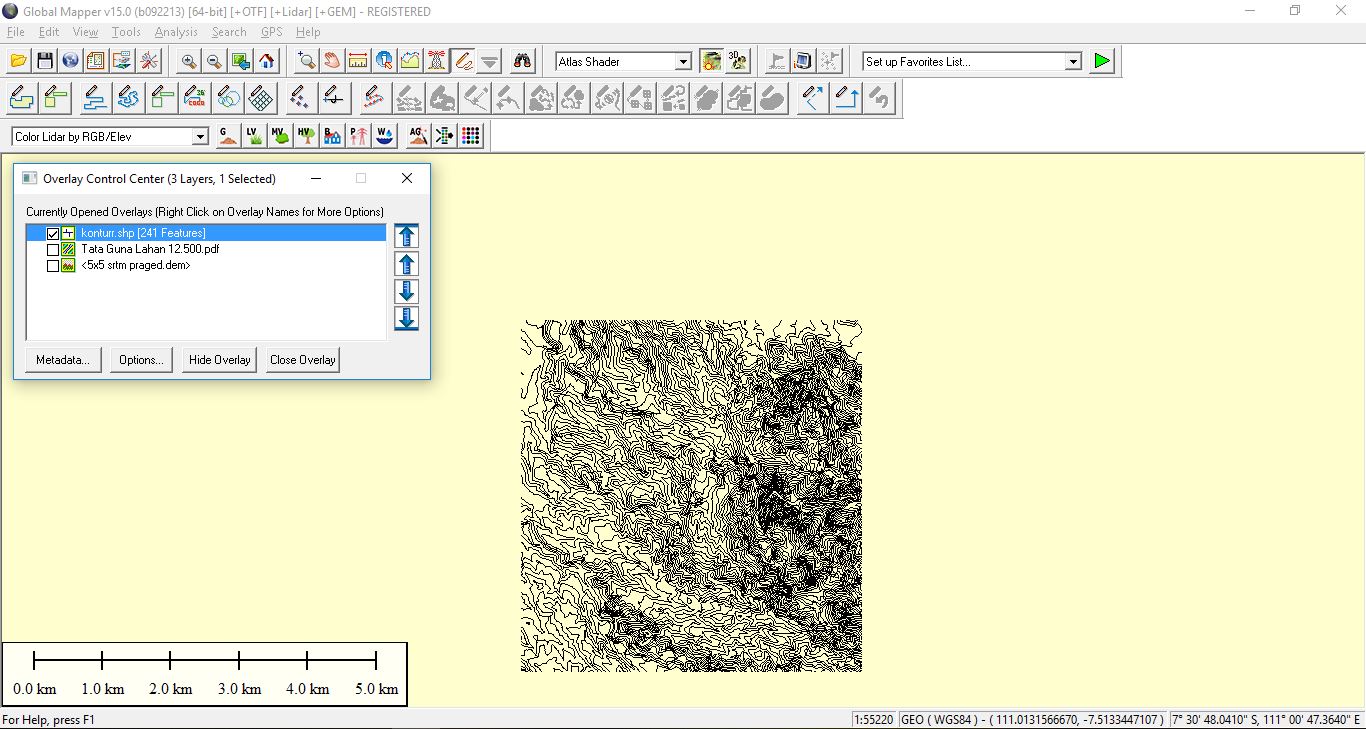Click the Open Data File folder icon
Viewport: 1366px width, 729px height.
pyautogui.click(x=18, y=61)
